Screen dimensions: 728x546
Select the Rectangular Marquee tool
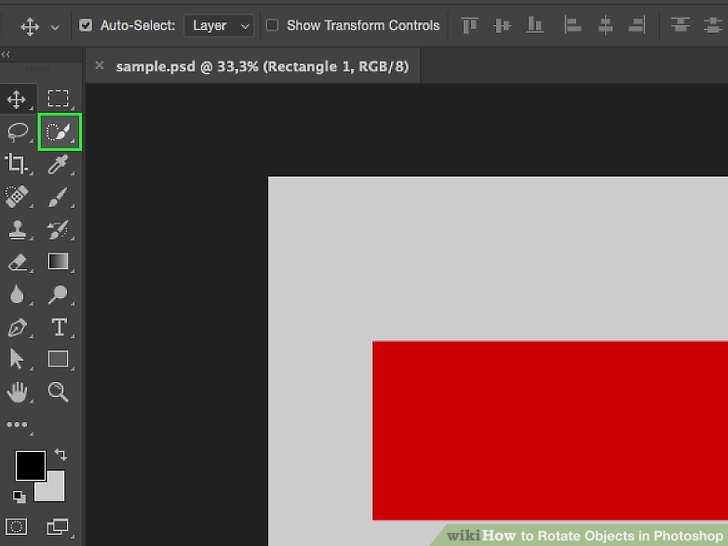(58, 99)
